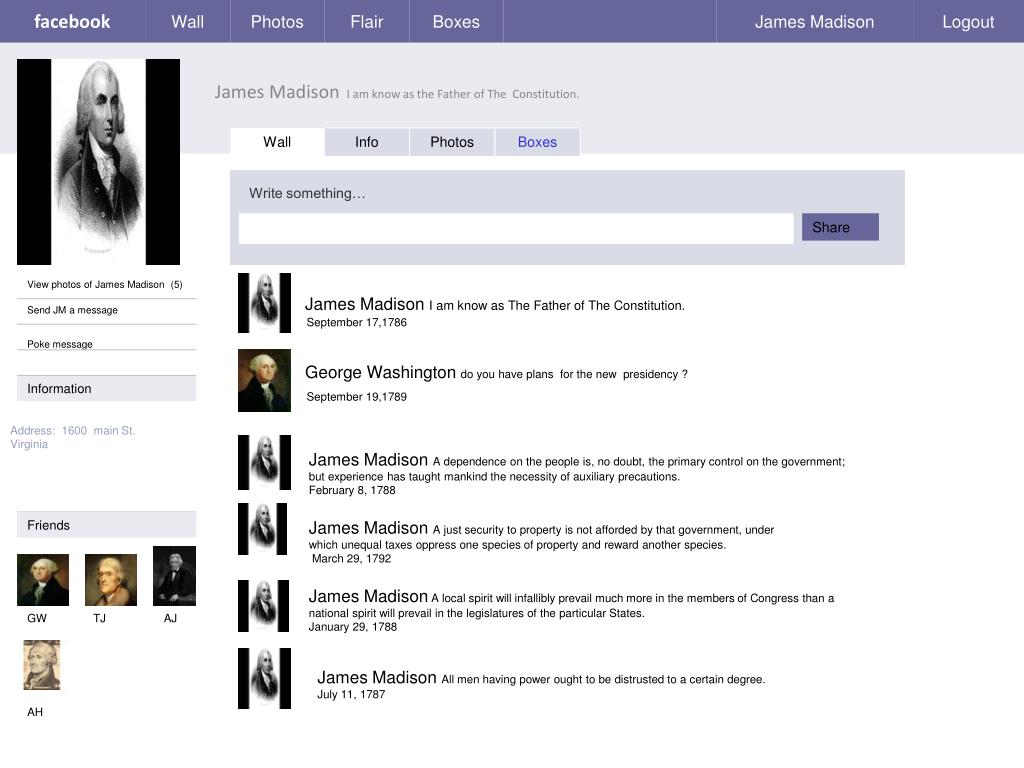Open friend AJ's portrait thumbnail
Image resolution: width=1024 pixels, height=768 pixels.
click(174, 576)
